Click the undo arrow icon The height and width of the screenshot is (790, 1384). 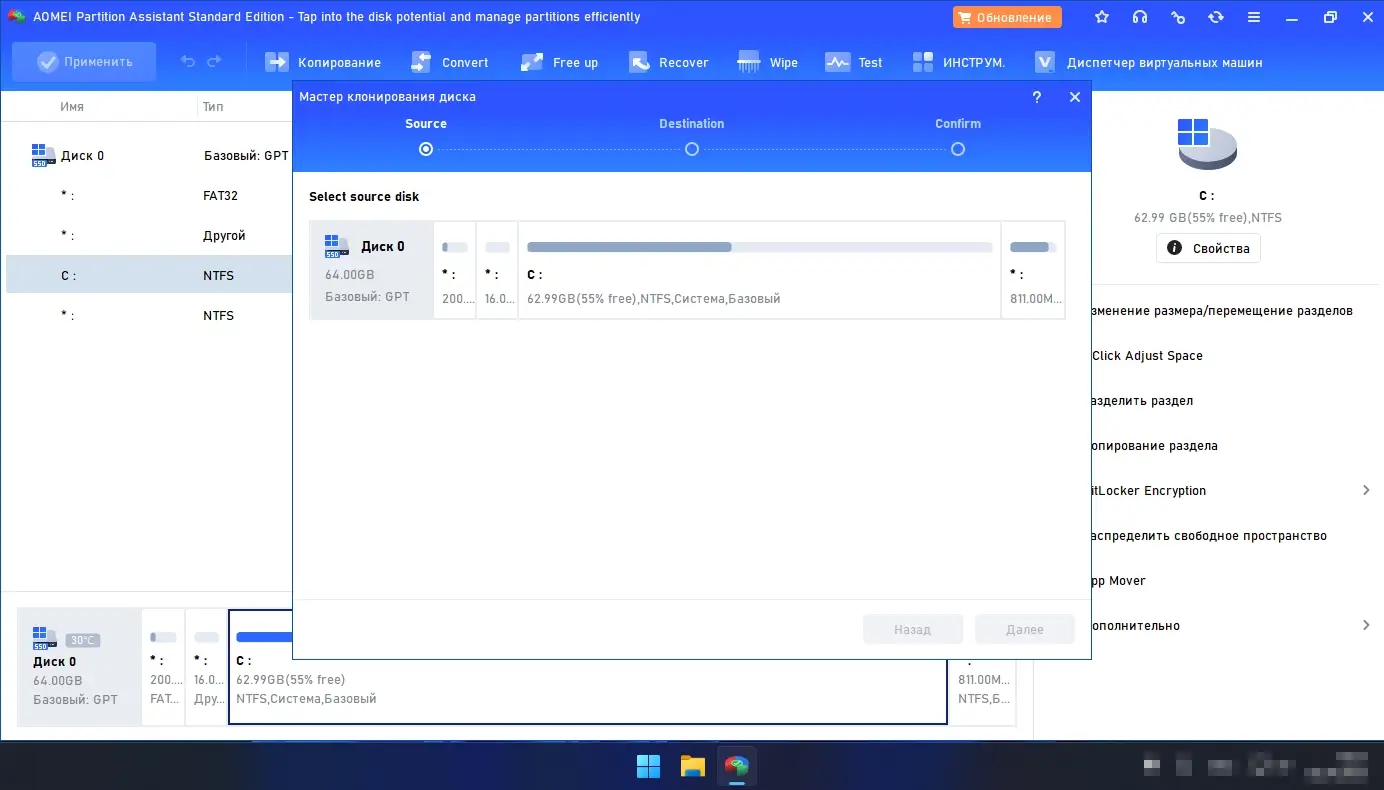pos(188,62)
